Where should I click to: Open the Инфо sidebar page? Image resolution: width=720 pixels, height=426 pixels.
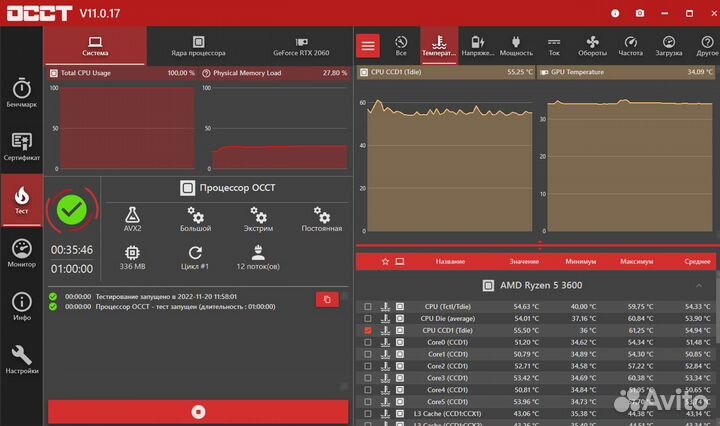pyautogui.click(x=22, y=306)
